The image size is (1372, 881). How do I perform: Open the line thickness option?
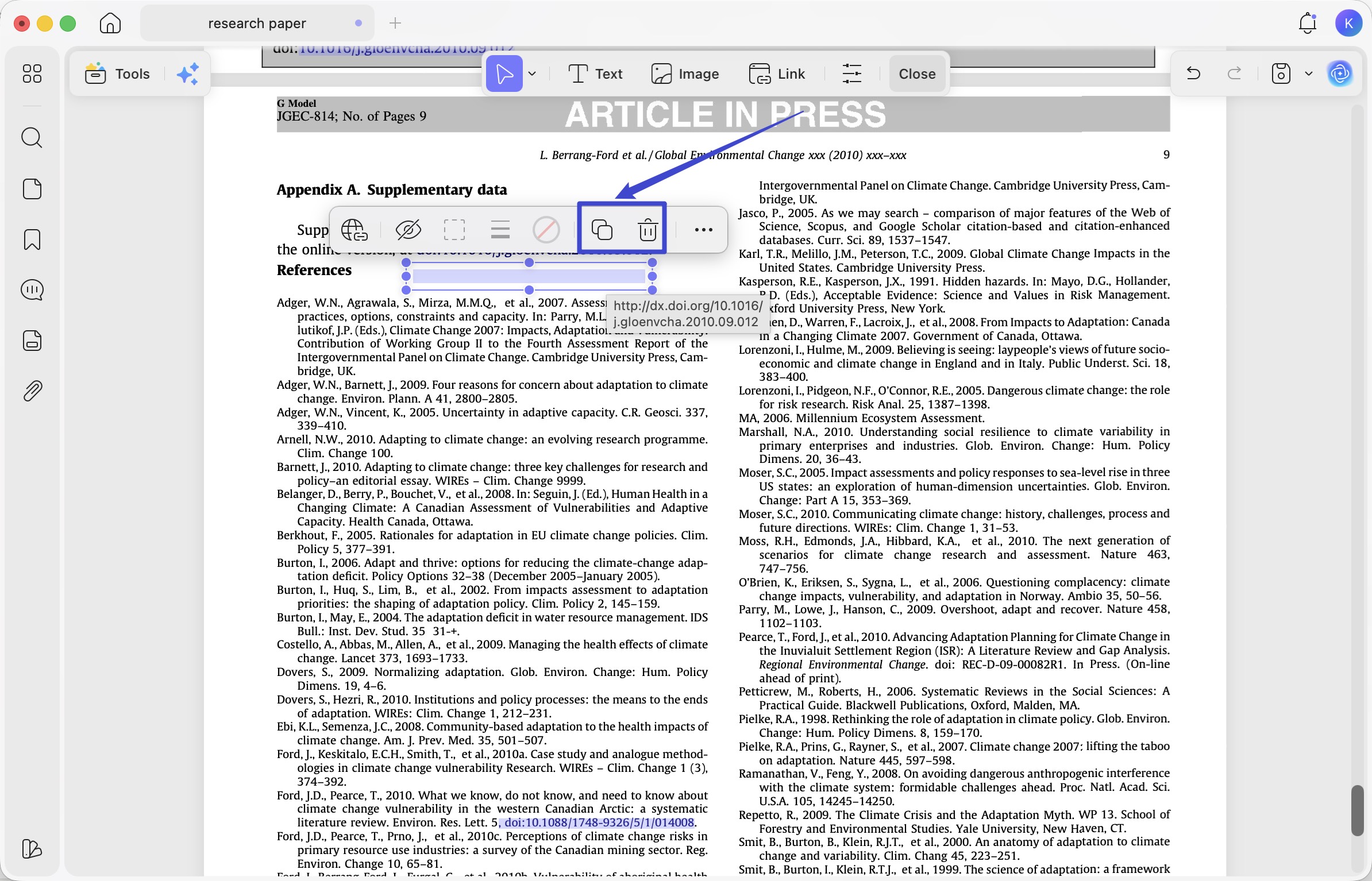pyautogui.click(x=500, y=230)
